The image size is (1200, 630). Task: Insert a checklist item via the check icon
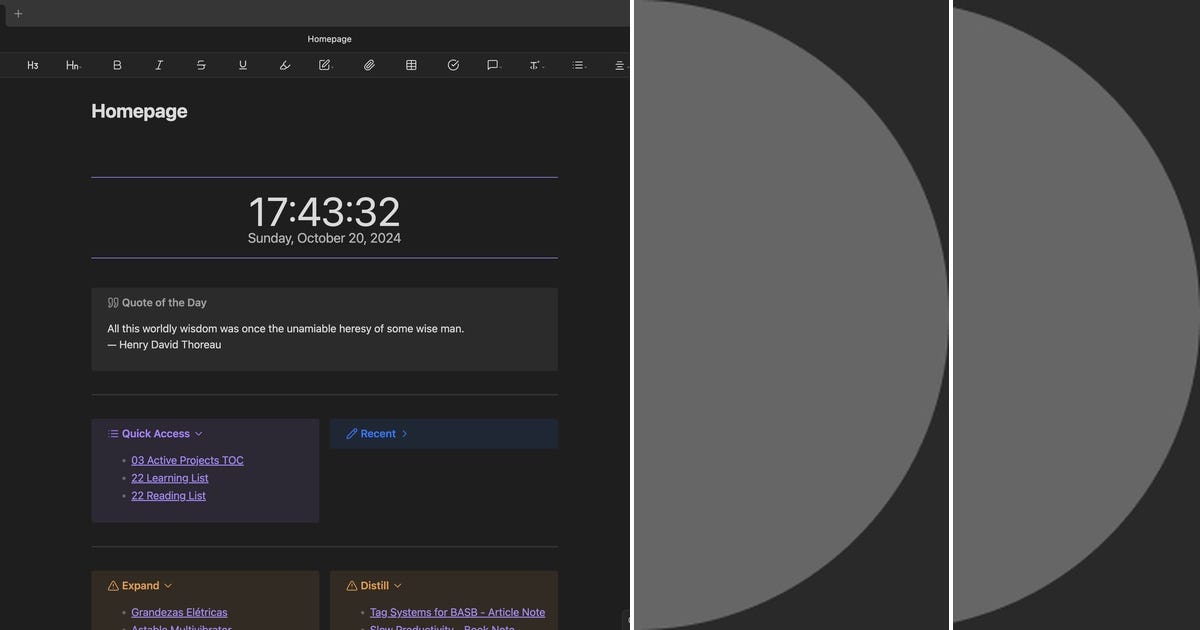coord(453,64)
